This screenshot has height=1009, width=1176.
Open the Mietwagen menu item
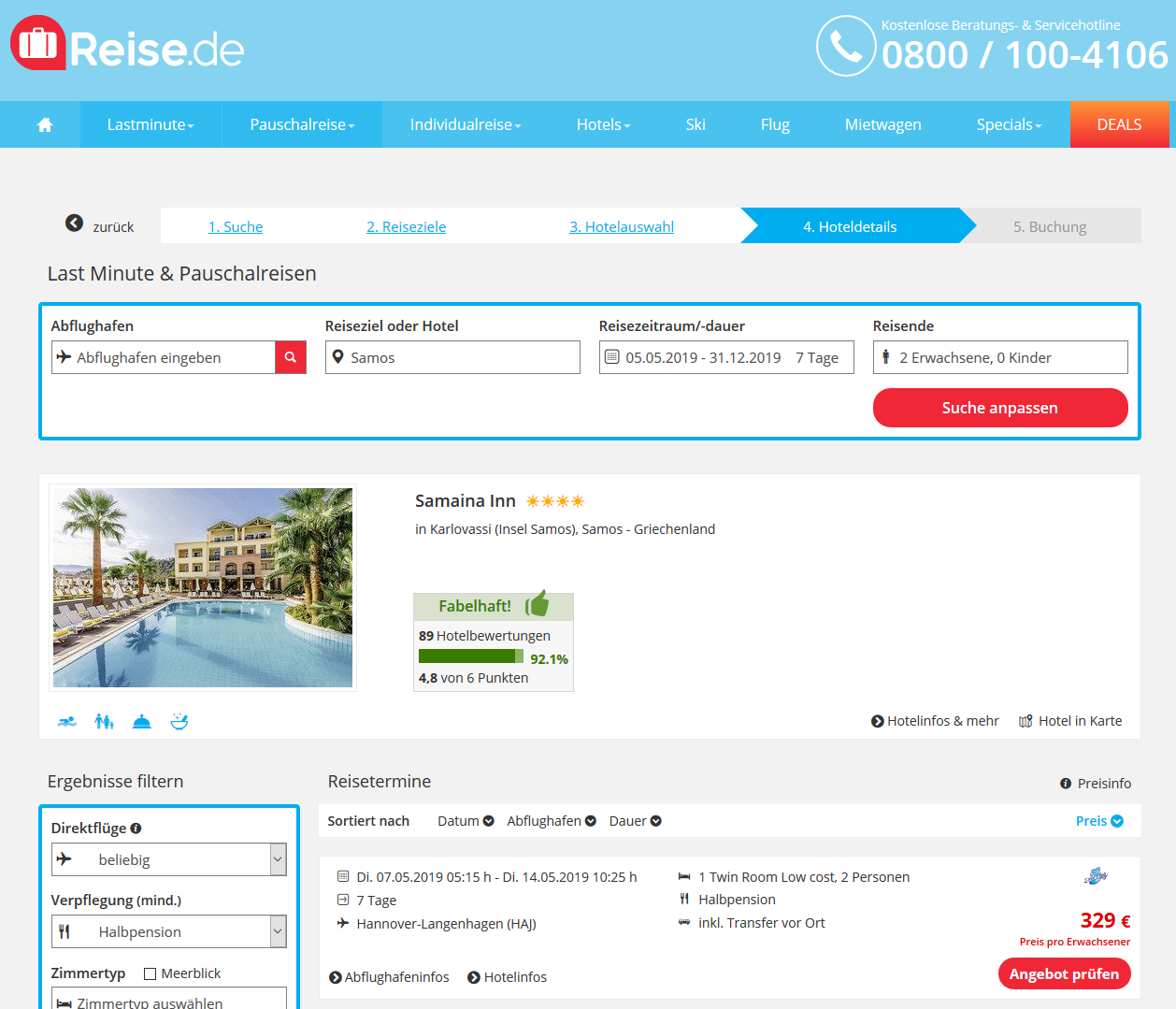pos(883,124)
